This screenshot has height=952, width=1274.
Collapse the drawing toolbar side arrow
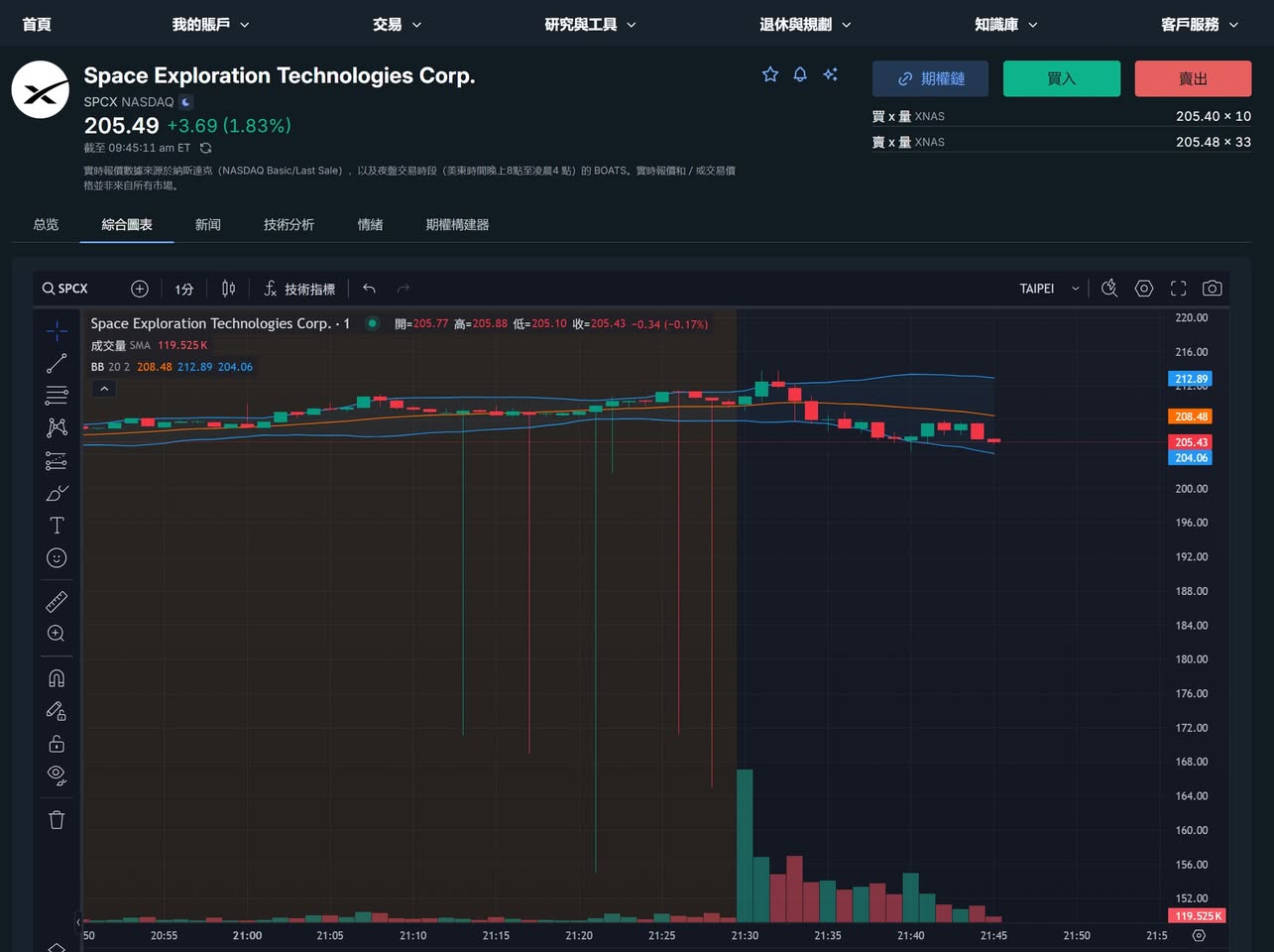(x=78, y=922)
